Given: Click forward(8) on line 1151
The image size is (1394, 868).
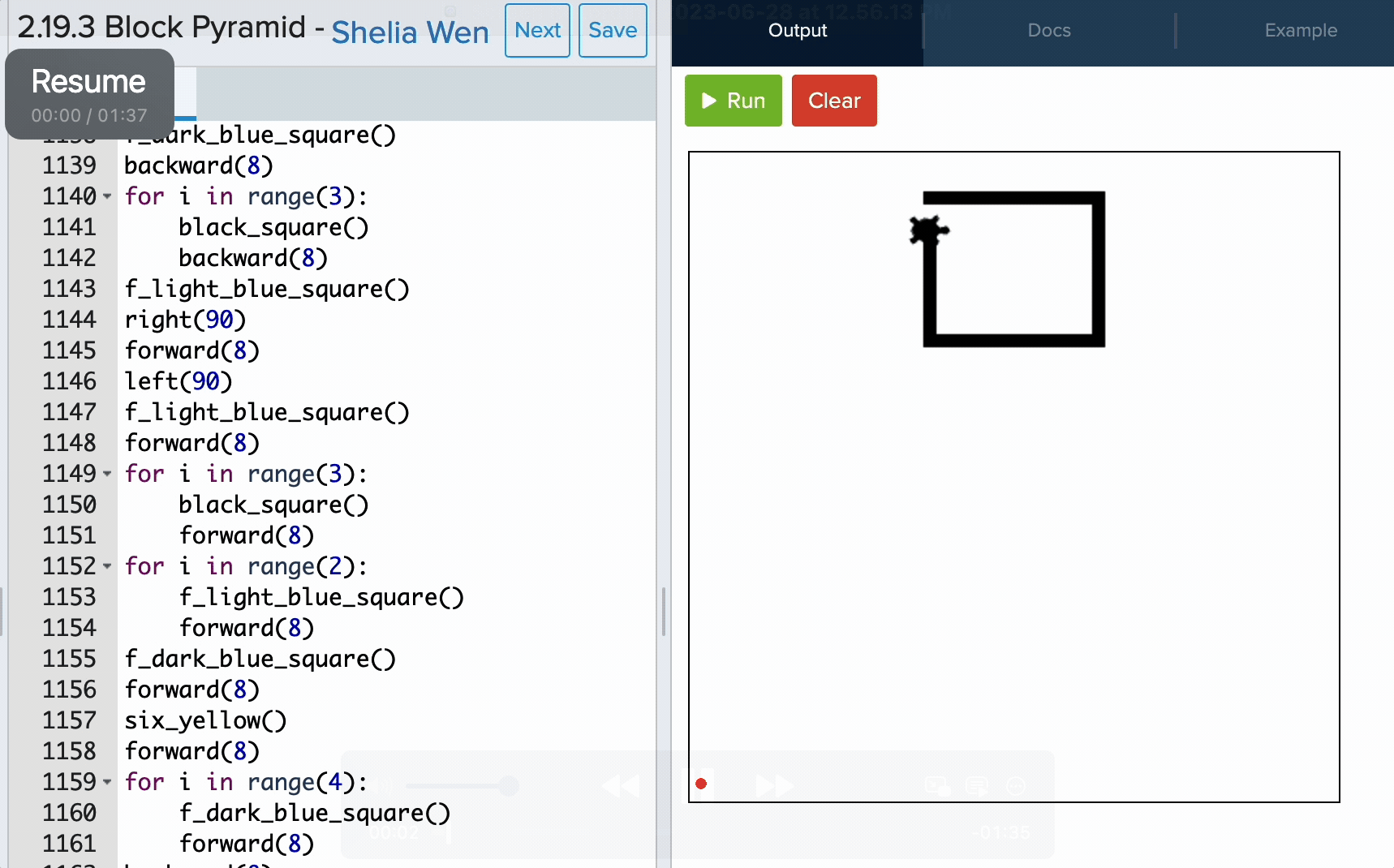Looking at the screenshot, I should (247, 535).
